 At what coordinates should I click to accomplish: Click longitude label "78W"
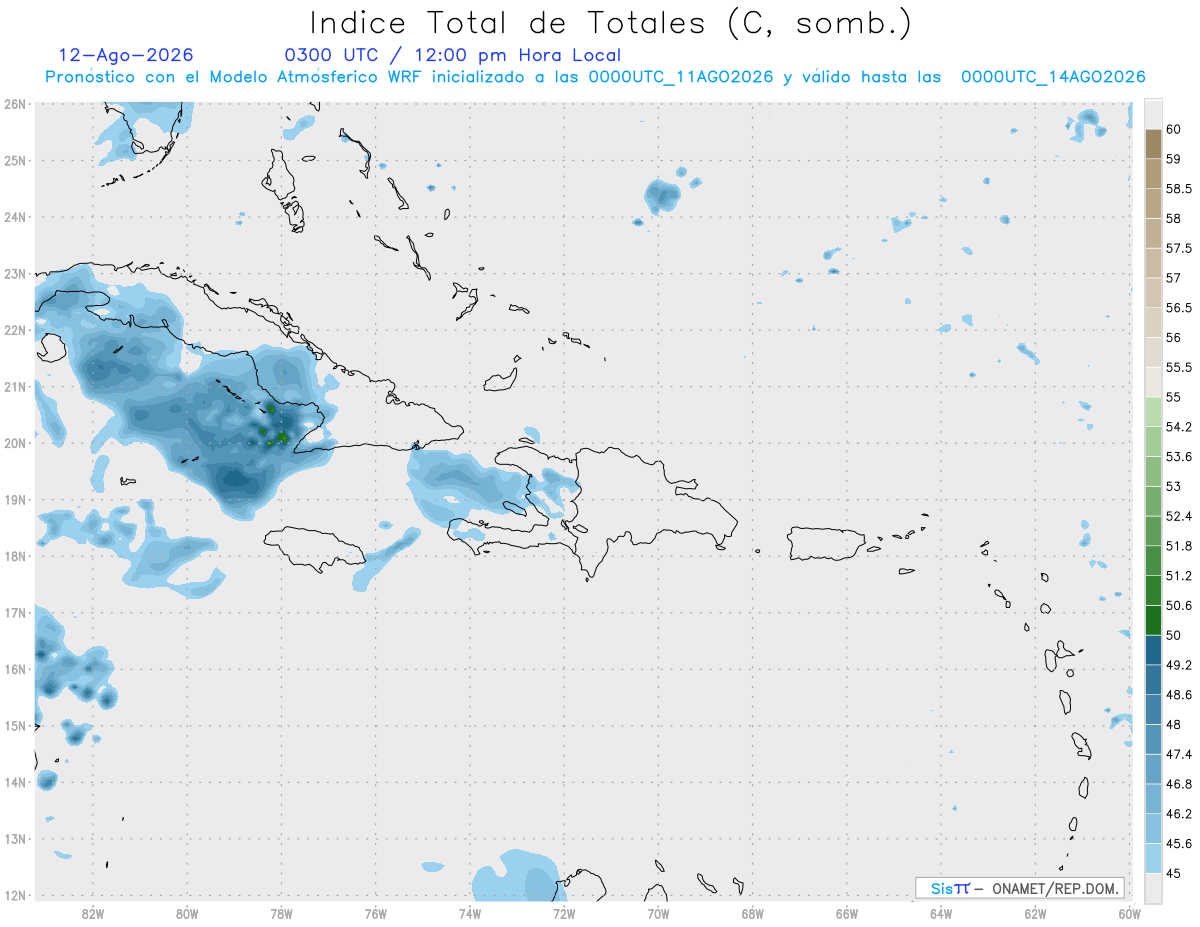(x=281, y=913)
